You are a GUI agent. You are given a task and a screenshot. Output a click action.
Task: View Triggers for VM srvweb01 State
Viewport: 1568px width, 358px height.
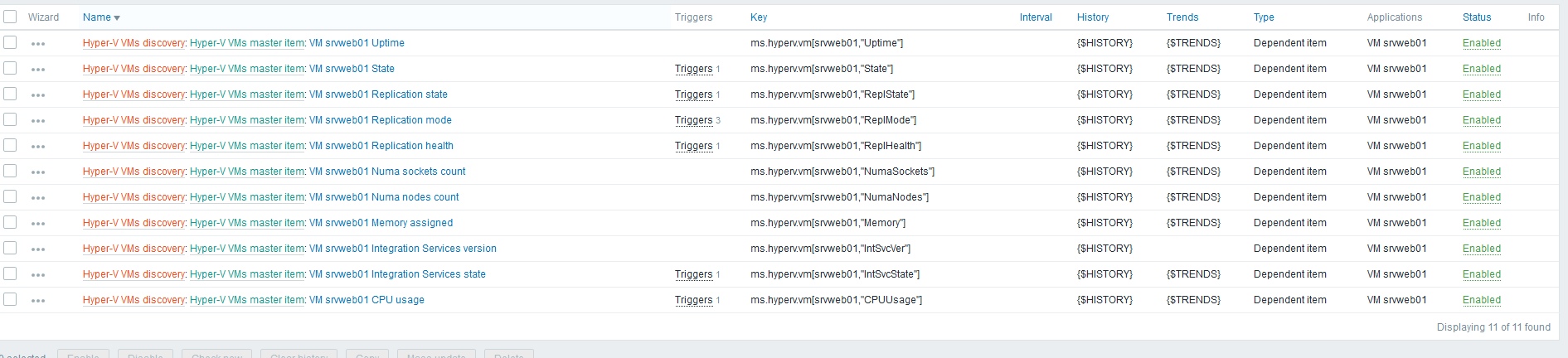[x=694, y=69]
